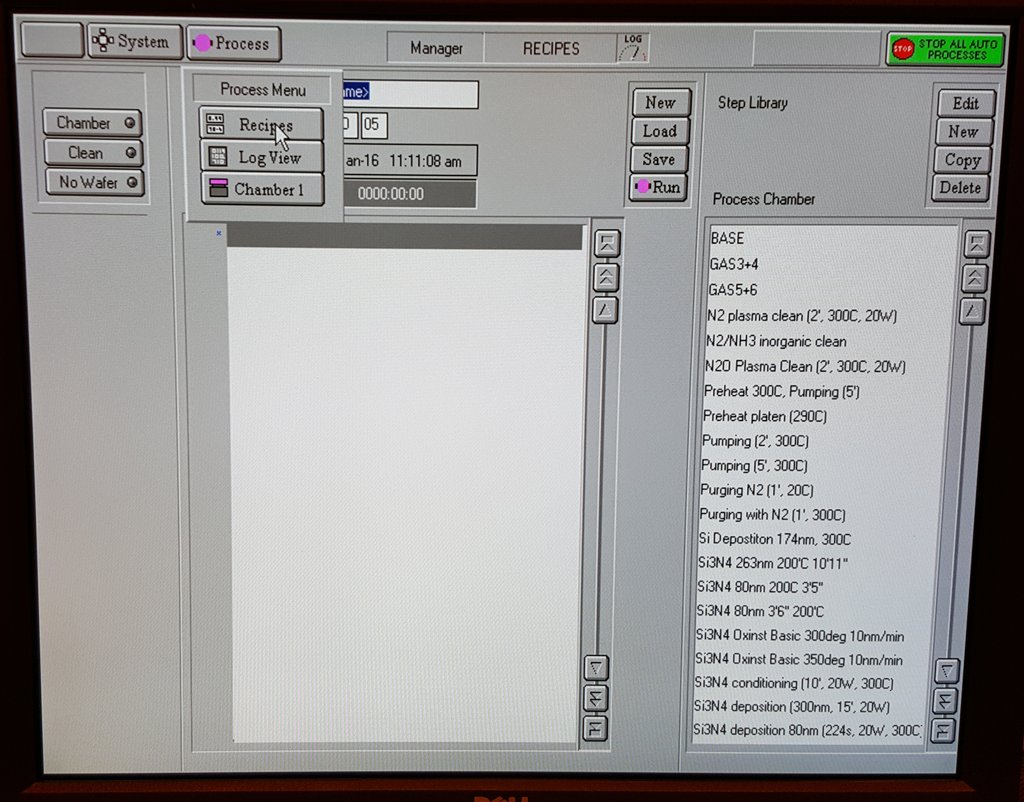Jump to bottom of Step Library list

tap(944, 730)
